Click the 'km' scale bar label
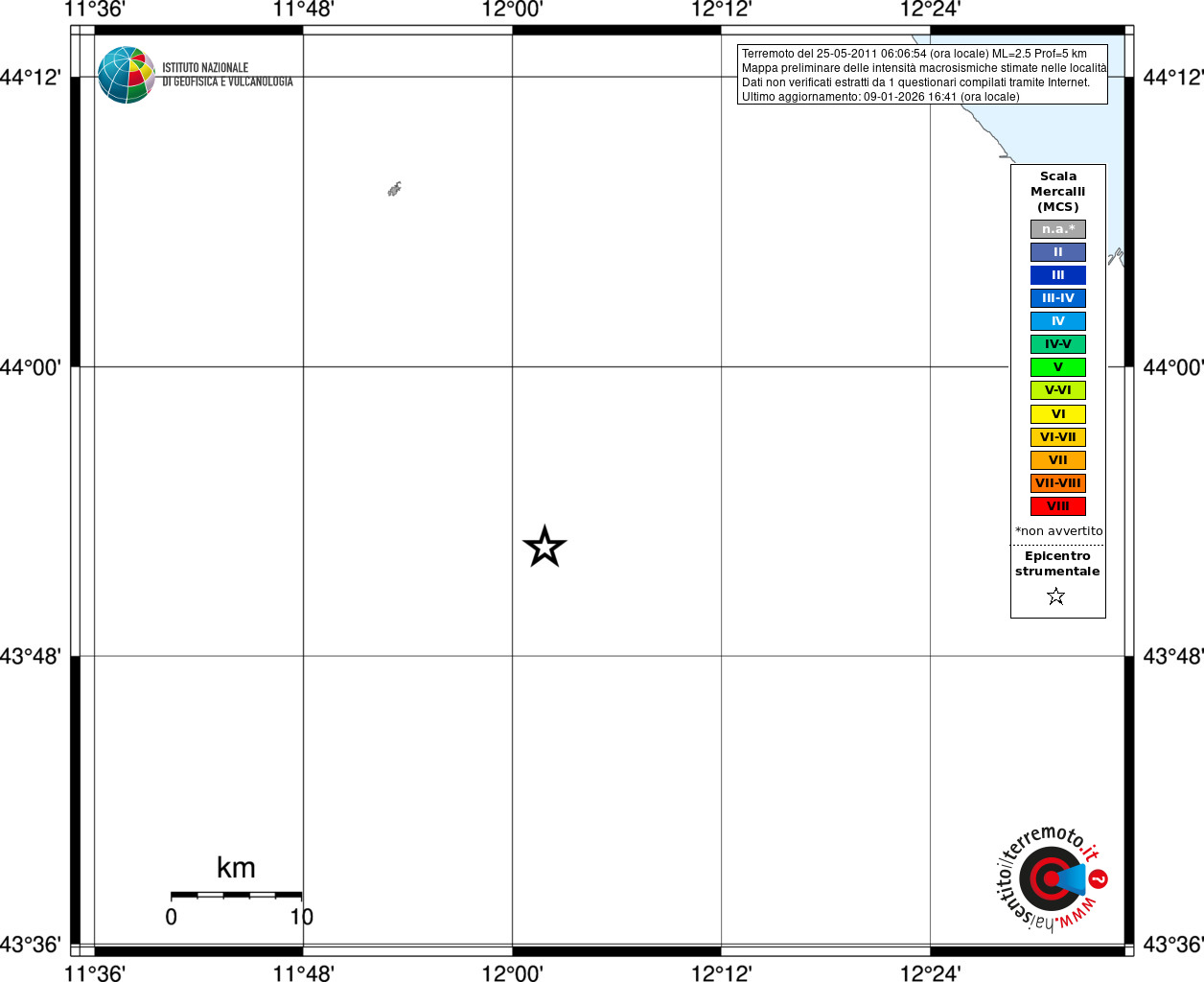 click(236, 868)
